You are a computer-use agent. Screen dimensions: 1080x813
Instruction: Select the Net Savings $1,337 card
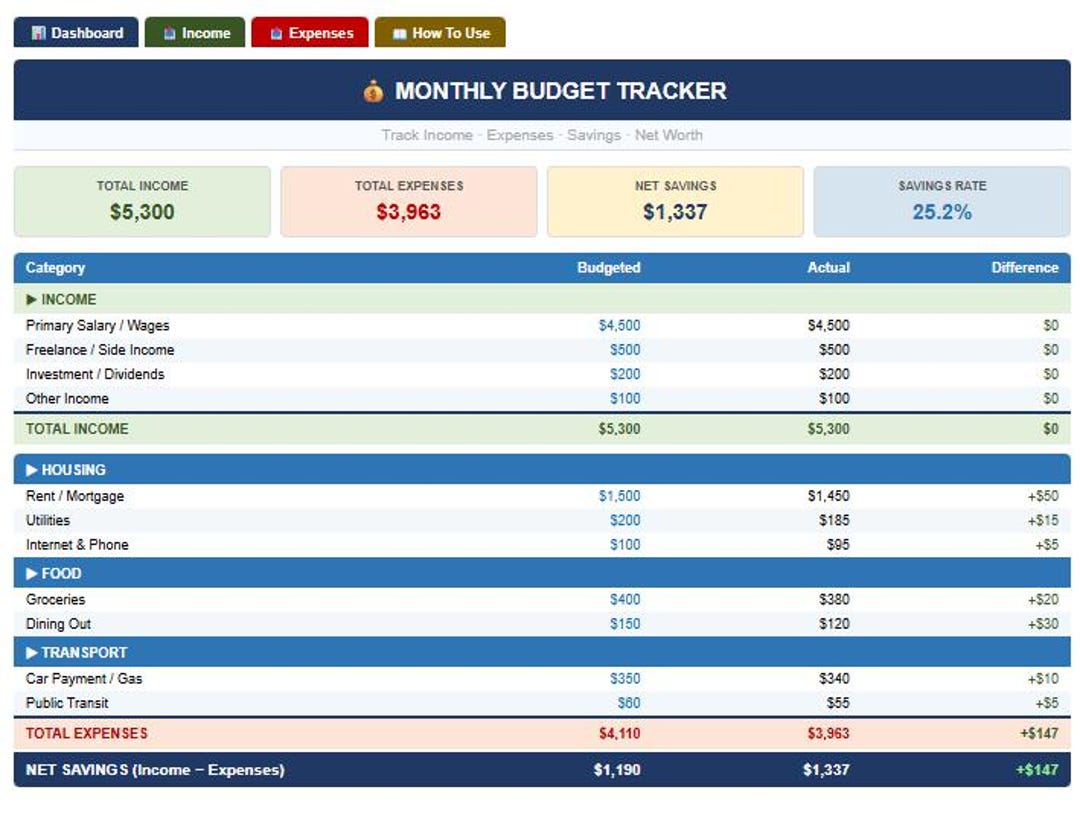[676, 201]
